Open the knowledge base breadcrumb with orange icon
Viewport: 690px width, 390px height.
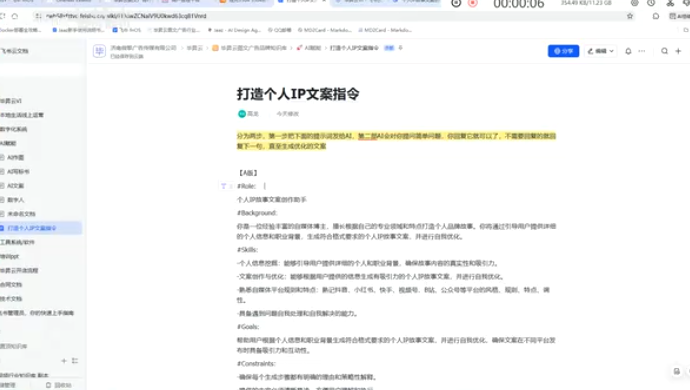[x=250, y=48]
